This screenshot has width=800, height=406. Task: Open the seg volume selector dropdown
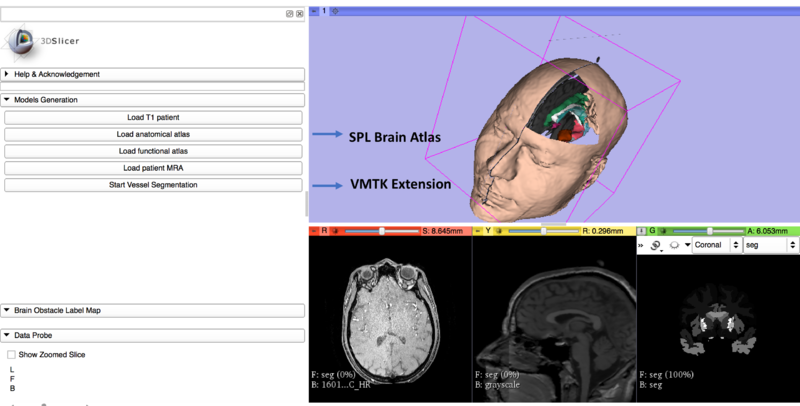(x=771, y=245)
